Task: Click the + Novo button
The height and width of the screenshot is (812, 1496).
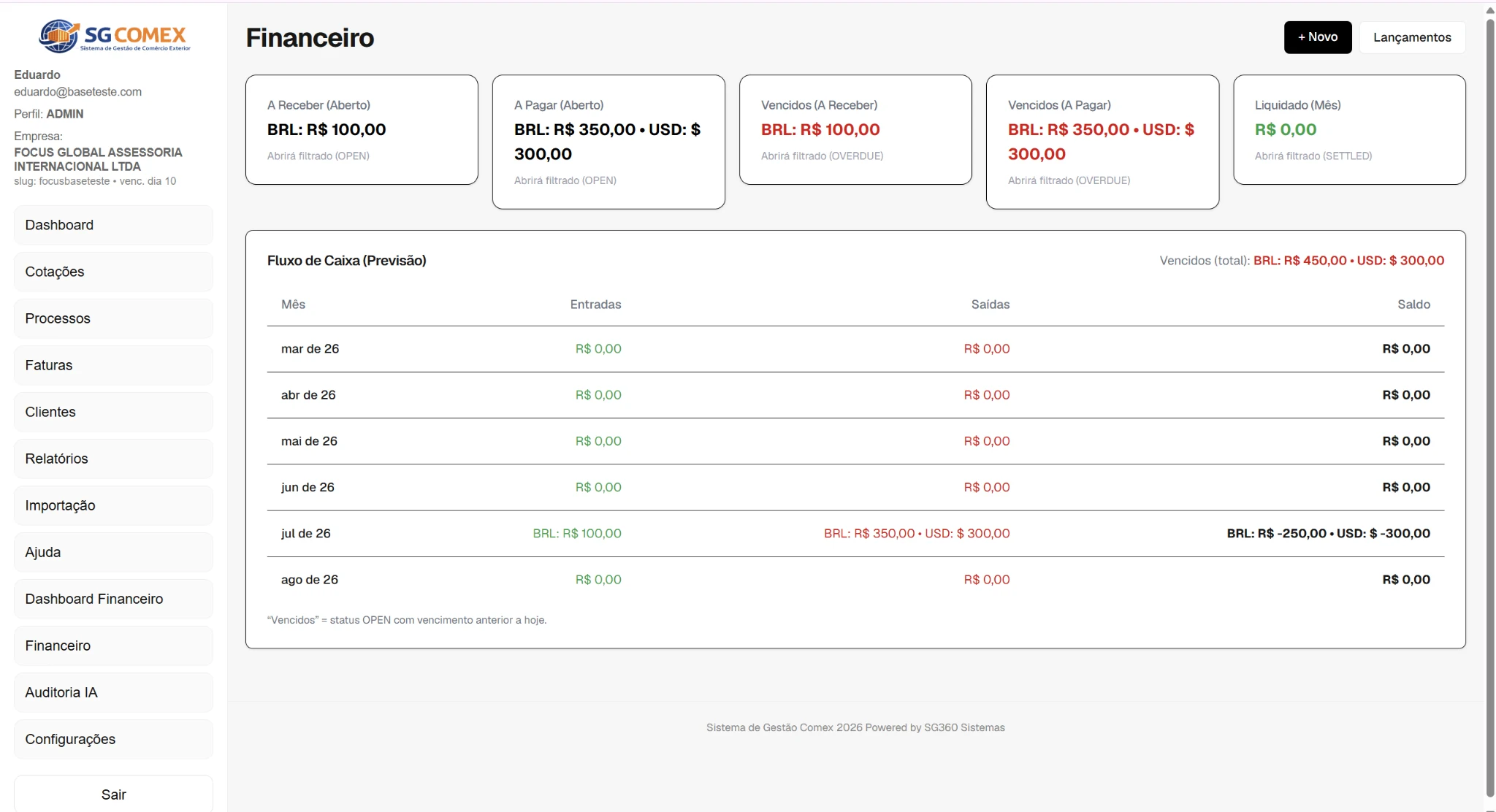Action: [x=1318, y=37]
